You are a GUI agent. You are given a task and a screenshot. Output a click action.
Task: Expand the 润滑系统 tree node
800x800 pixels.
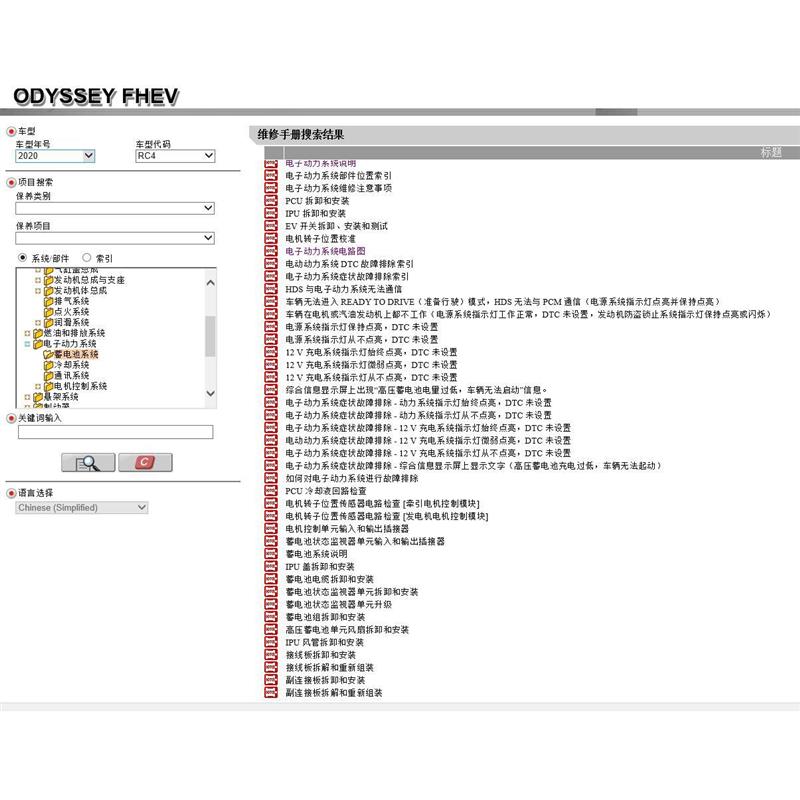[x=38, y=322]
